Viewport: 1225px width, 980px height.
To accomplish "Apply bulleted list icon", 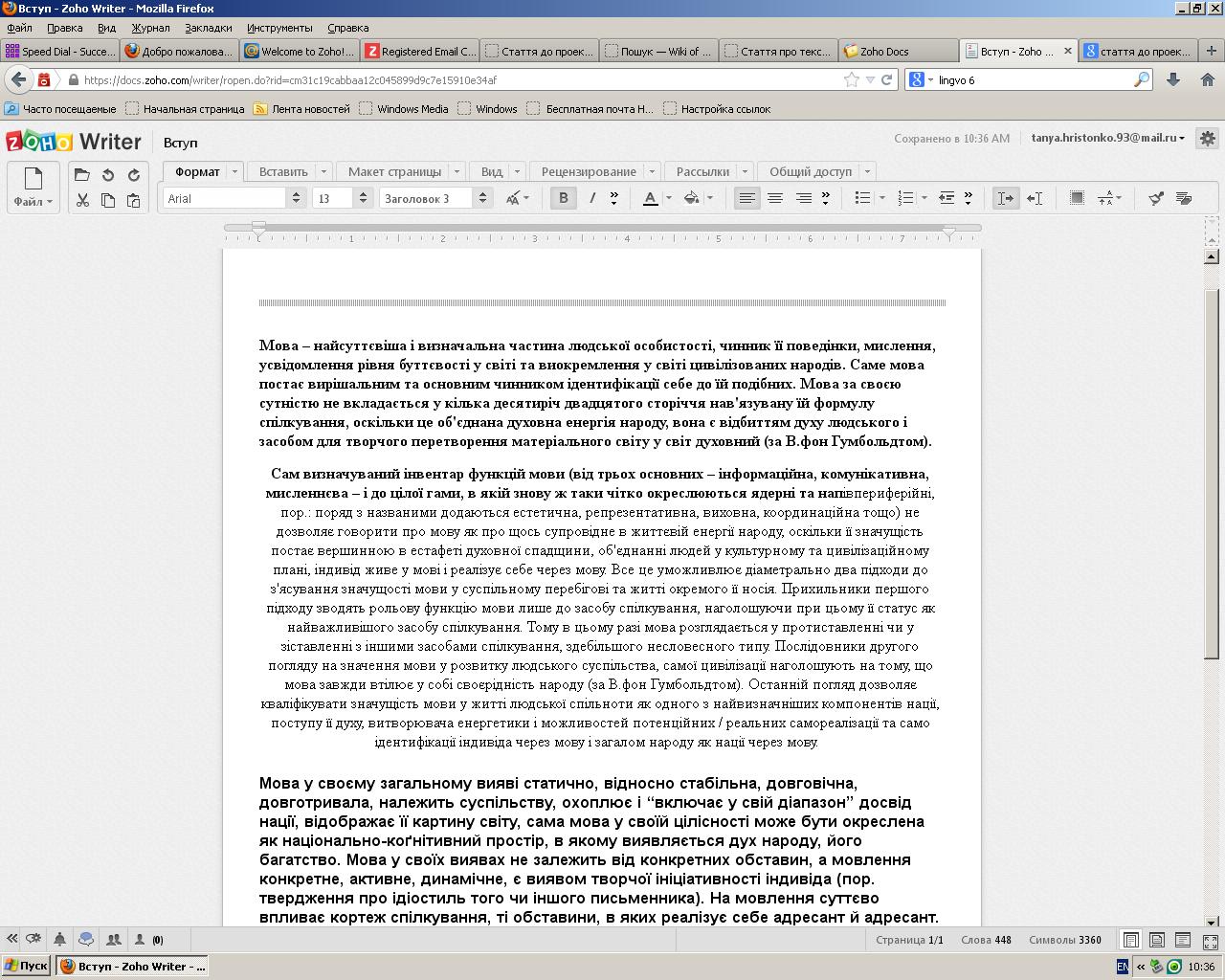I will (862, 198).
